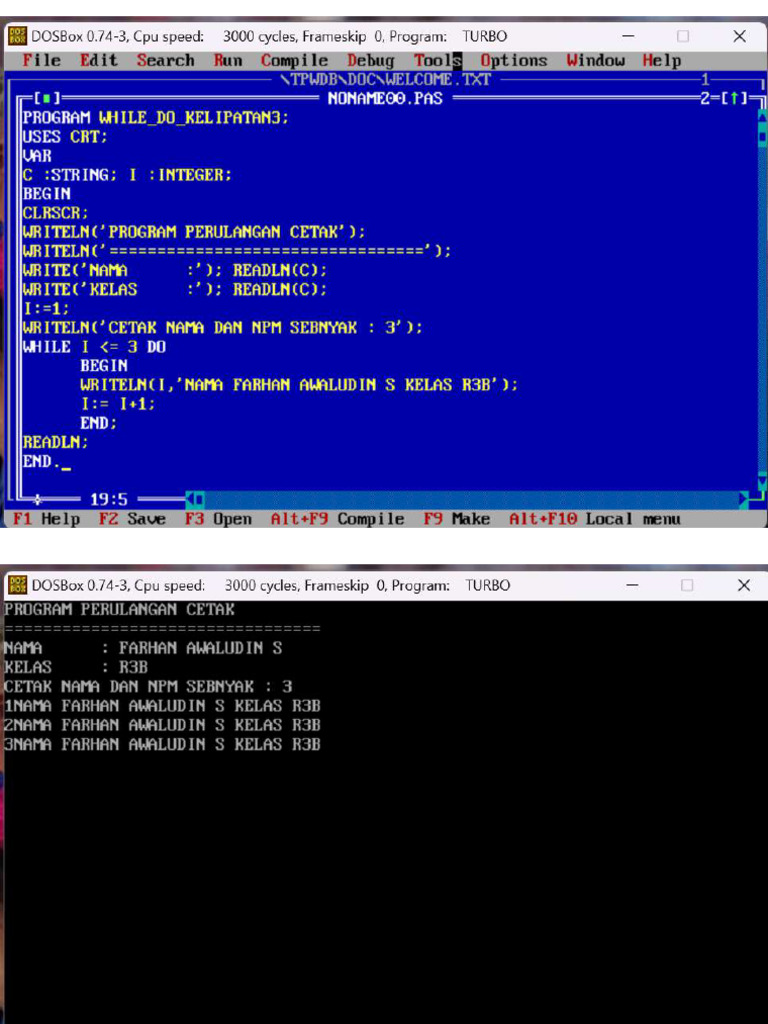Click the final END. line in editor
The height and width of the screenshot is (1024, 768).
pyautogui.click(x=41, y=462)
